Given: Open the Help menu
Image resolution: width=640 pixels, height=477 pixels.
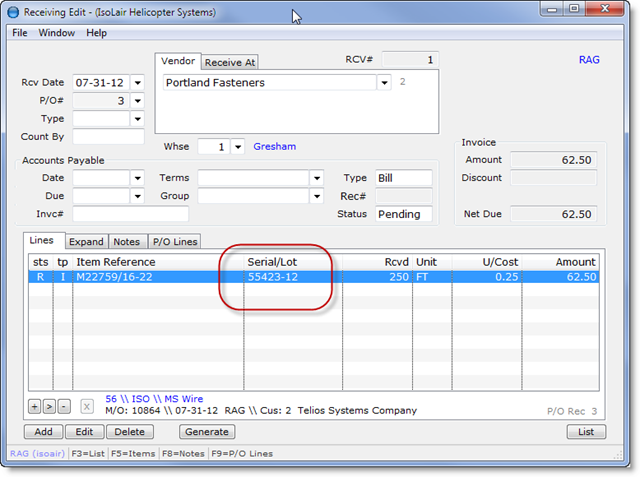Looking at the screenshot, I should click(x=96, y=33).
